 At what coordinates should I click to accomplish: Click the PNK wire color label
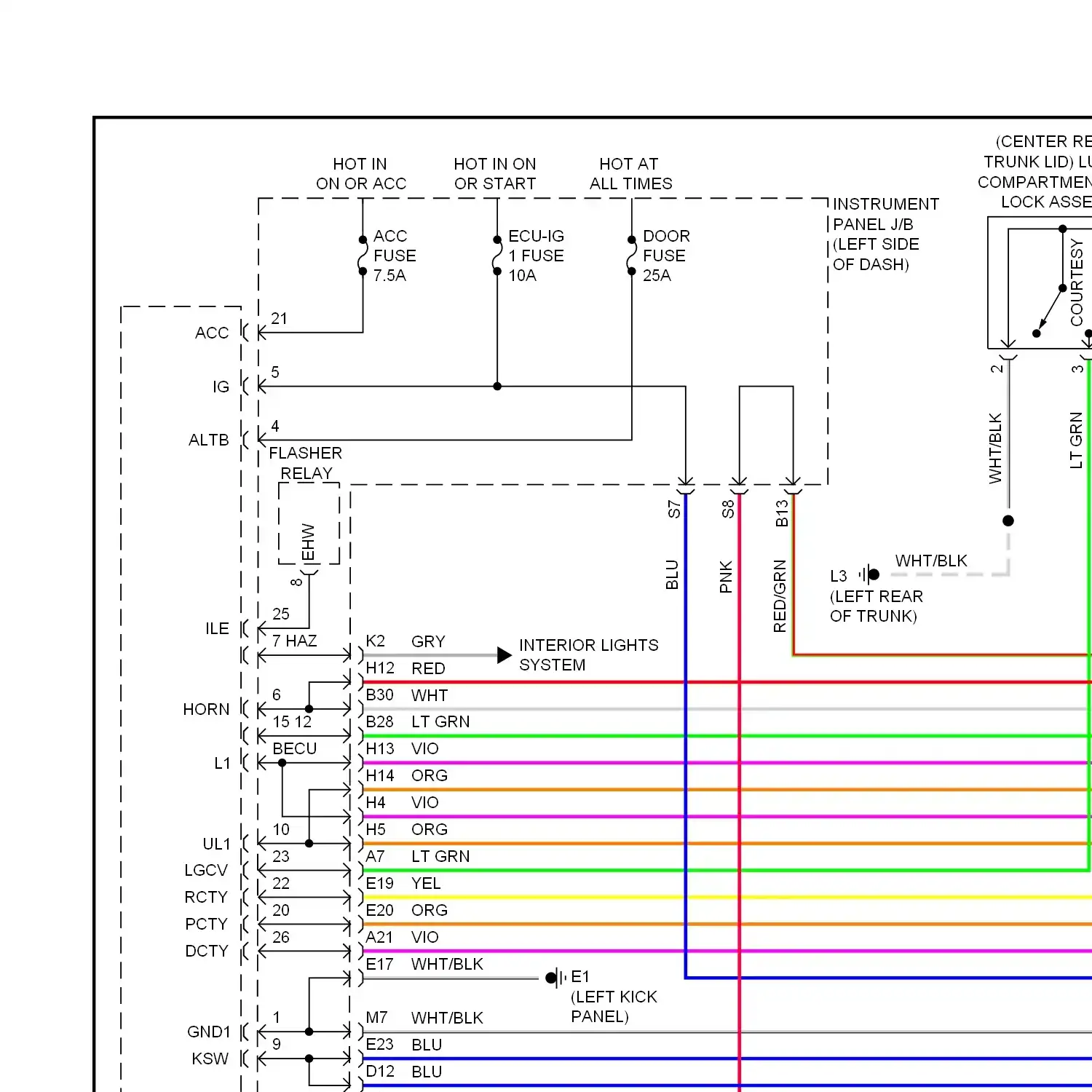pyautogui.click(x=726, y=577)
